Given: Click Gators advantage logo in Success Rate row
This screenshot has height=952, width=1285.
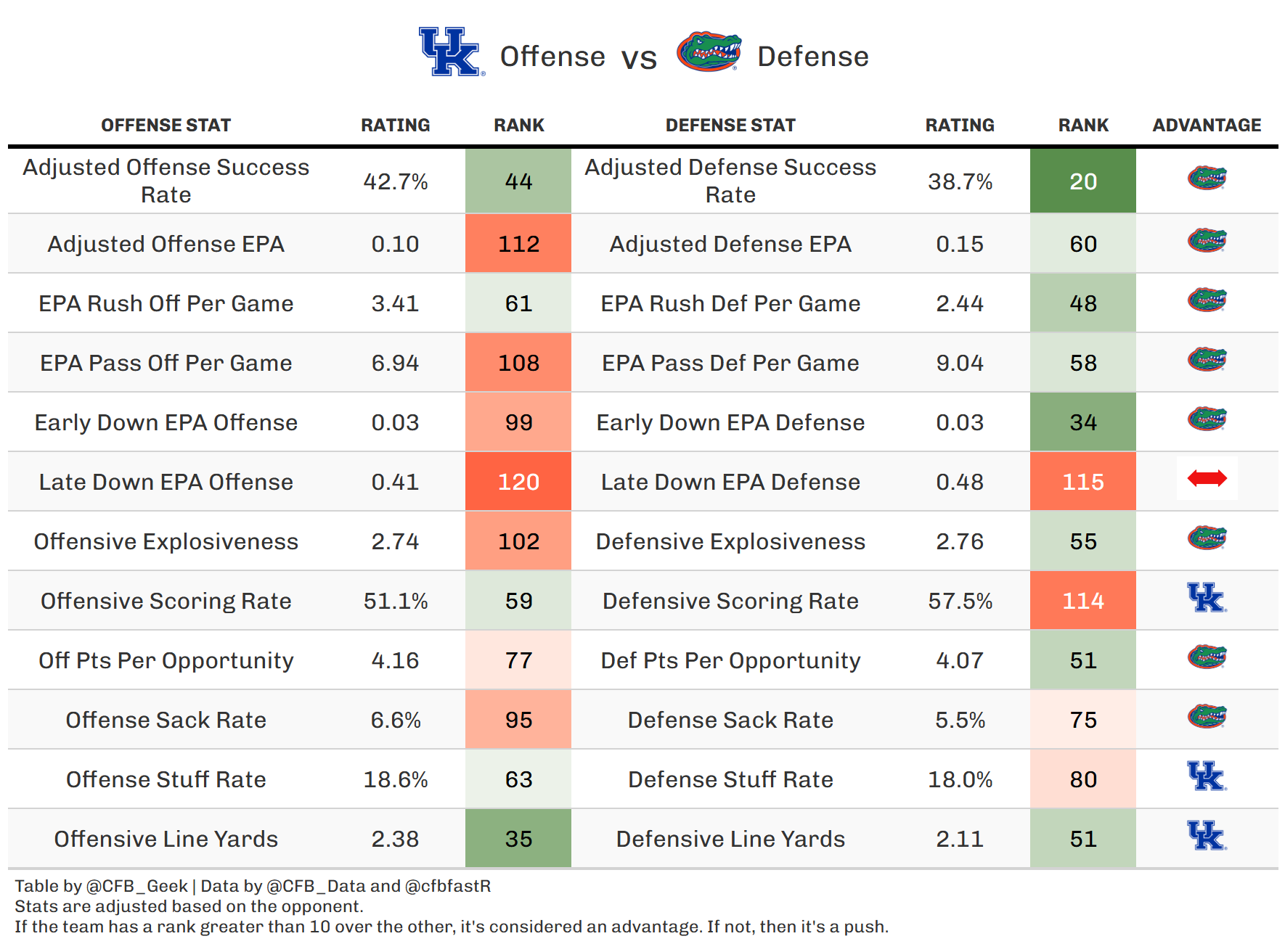Looking at the screenshot, I should tap(1207, 178).
